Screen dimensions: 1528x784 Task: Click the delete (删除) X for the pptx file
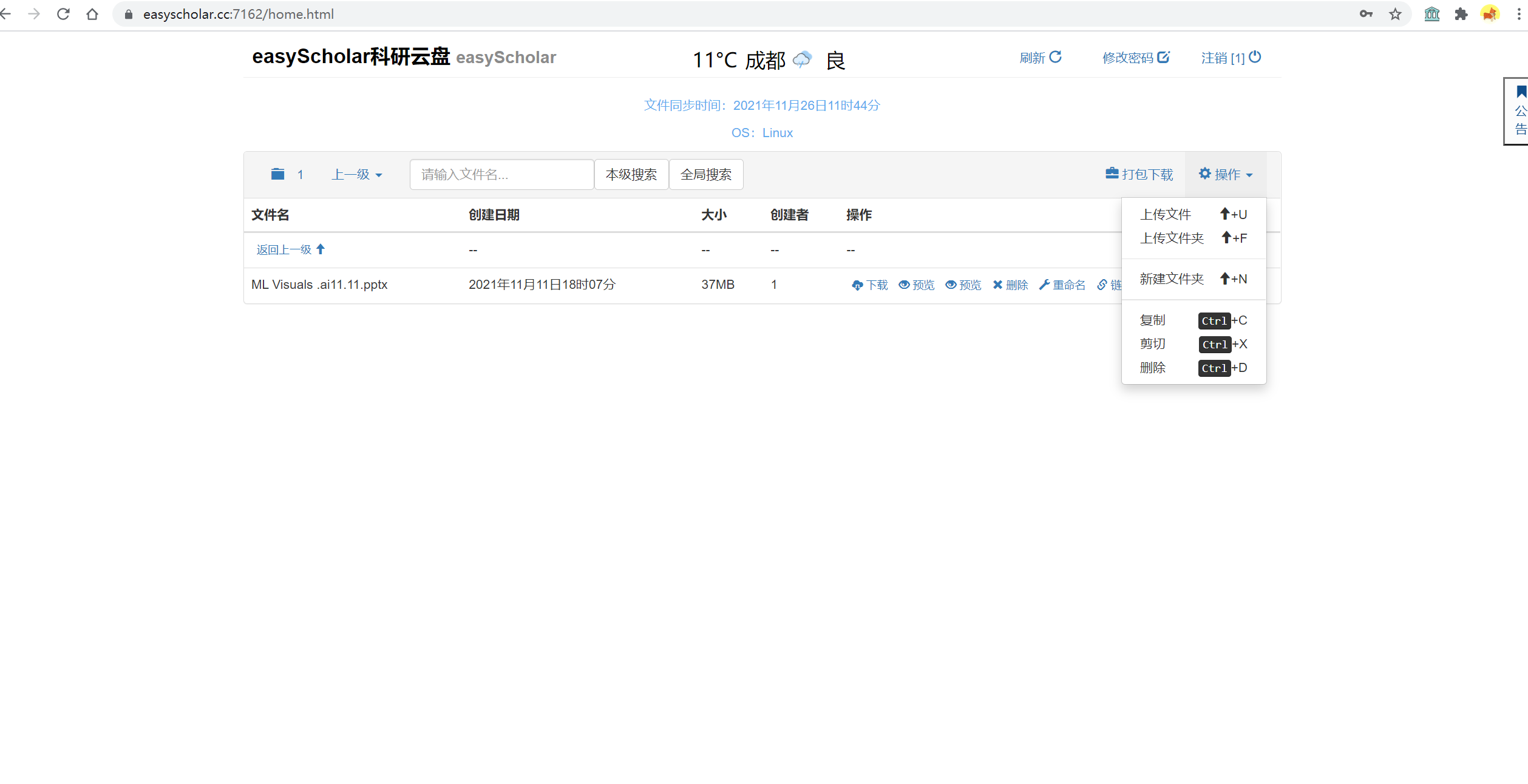click(x=997, y=285)
